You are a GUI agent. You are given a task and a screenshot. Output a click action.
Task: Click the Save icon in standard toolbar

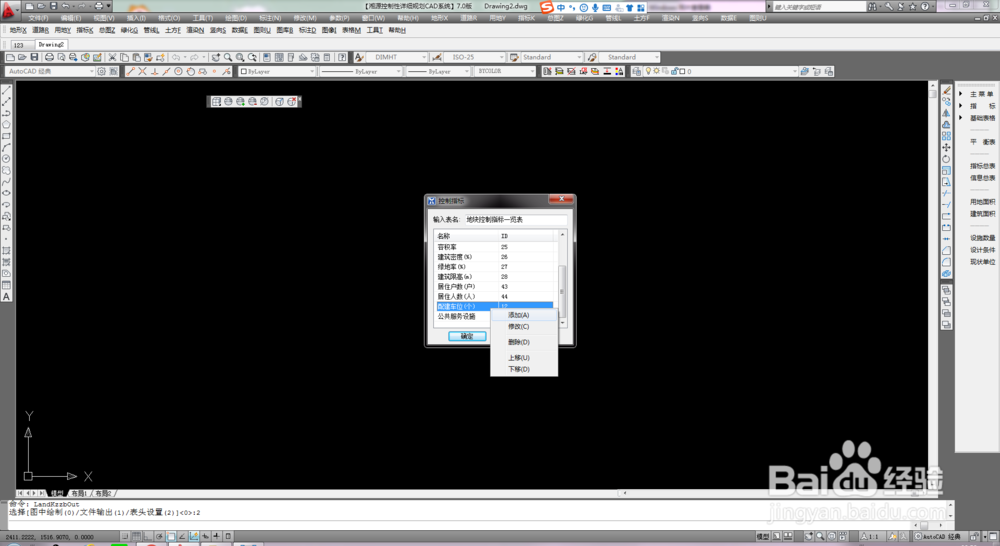pos(34,57)
